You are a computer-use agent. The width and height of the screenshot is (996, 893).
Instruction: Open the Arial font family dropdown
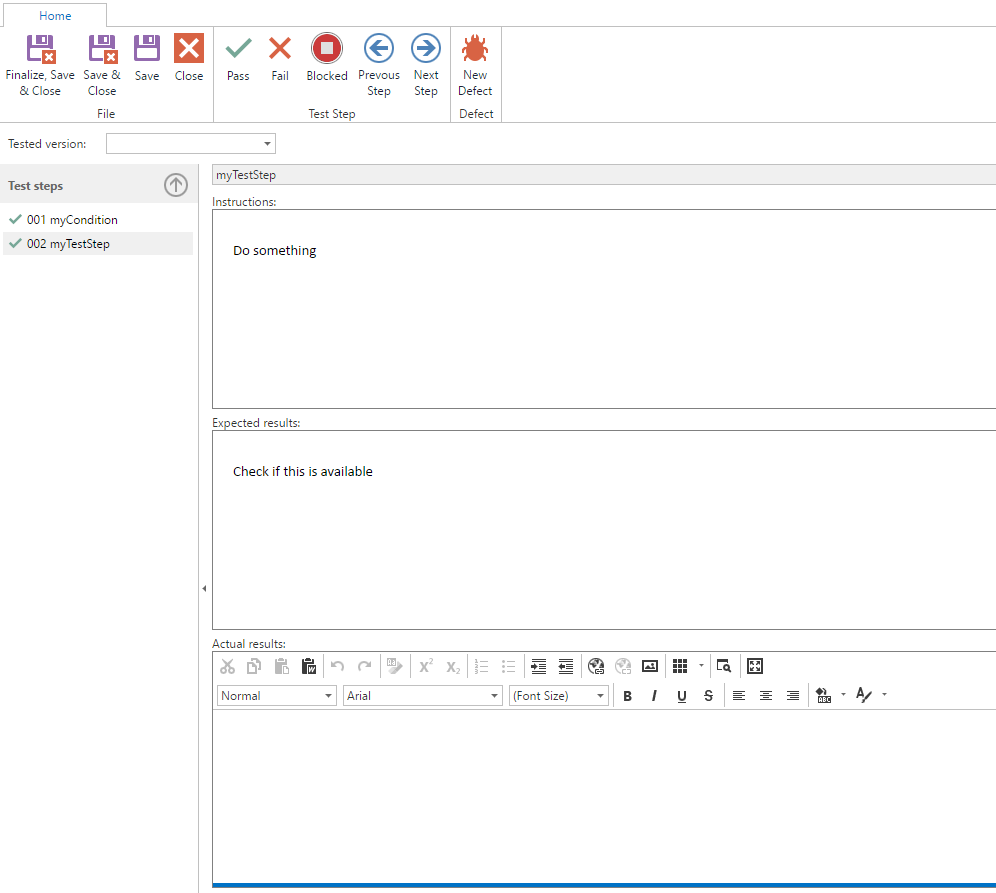click(494, 696)
